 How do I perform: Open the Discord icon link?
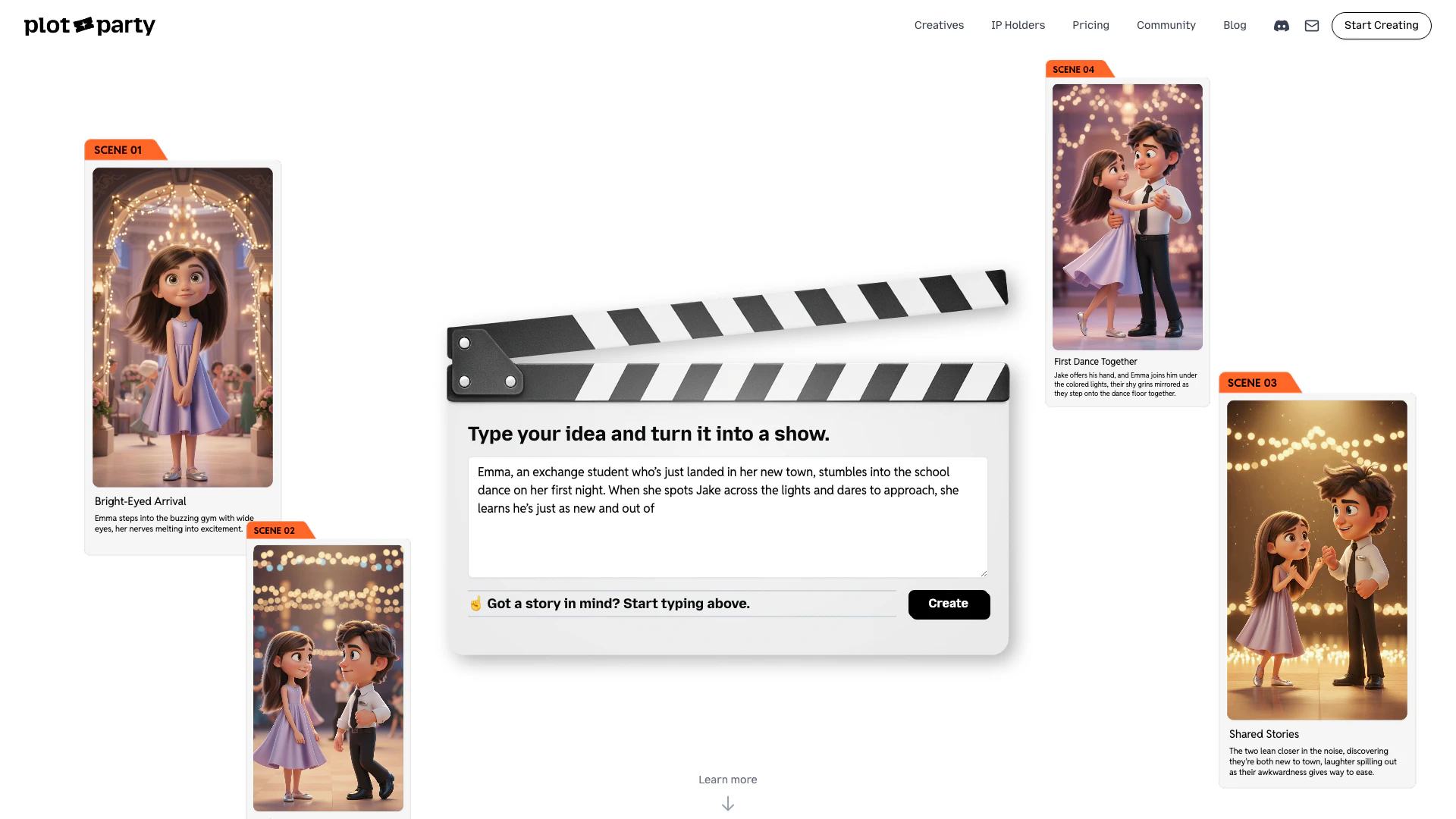point(1282,26)
